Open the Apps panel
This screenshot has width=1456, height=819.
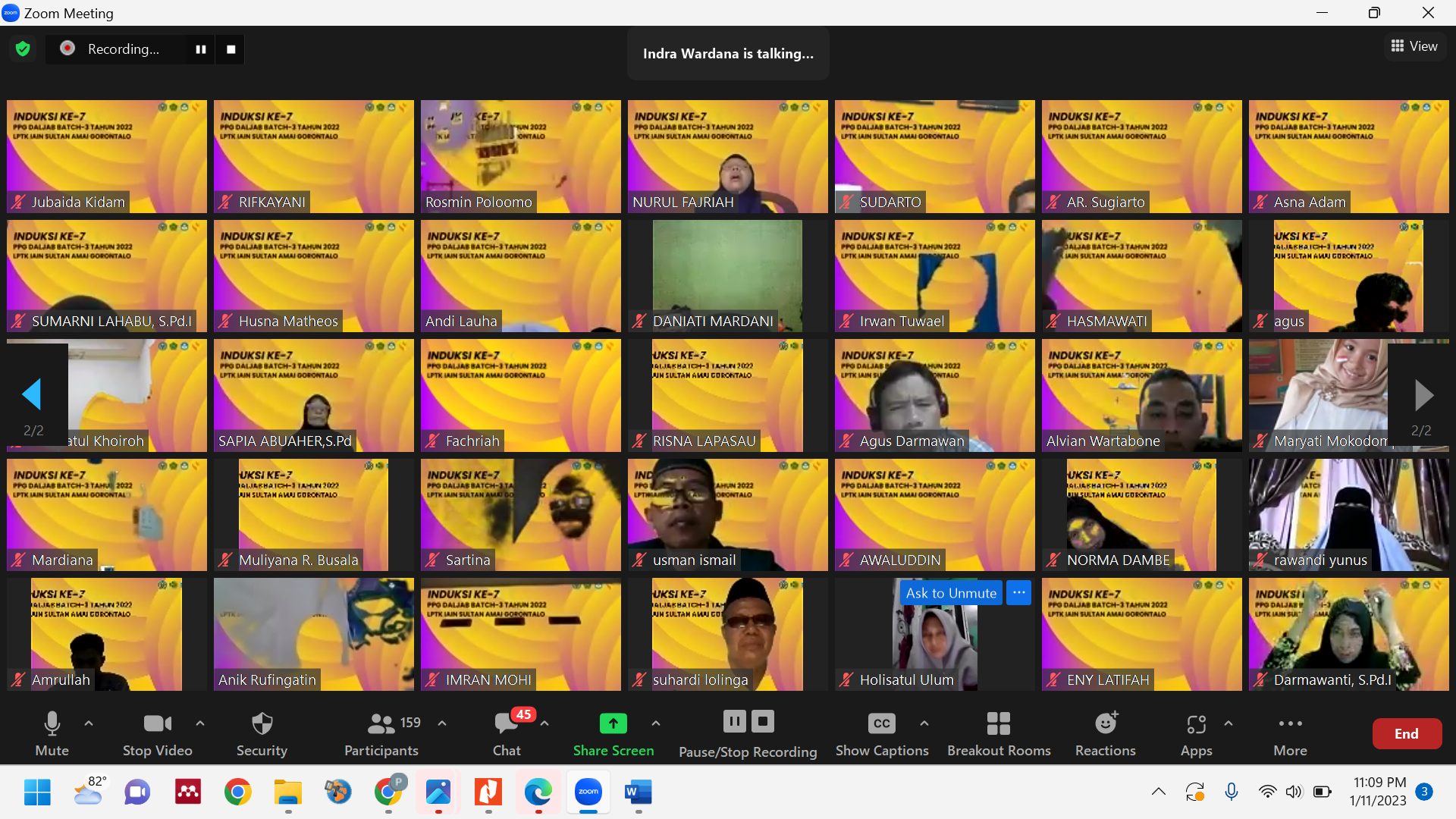[1196, 733]
